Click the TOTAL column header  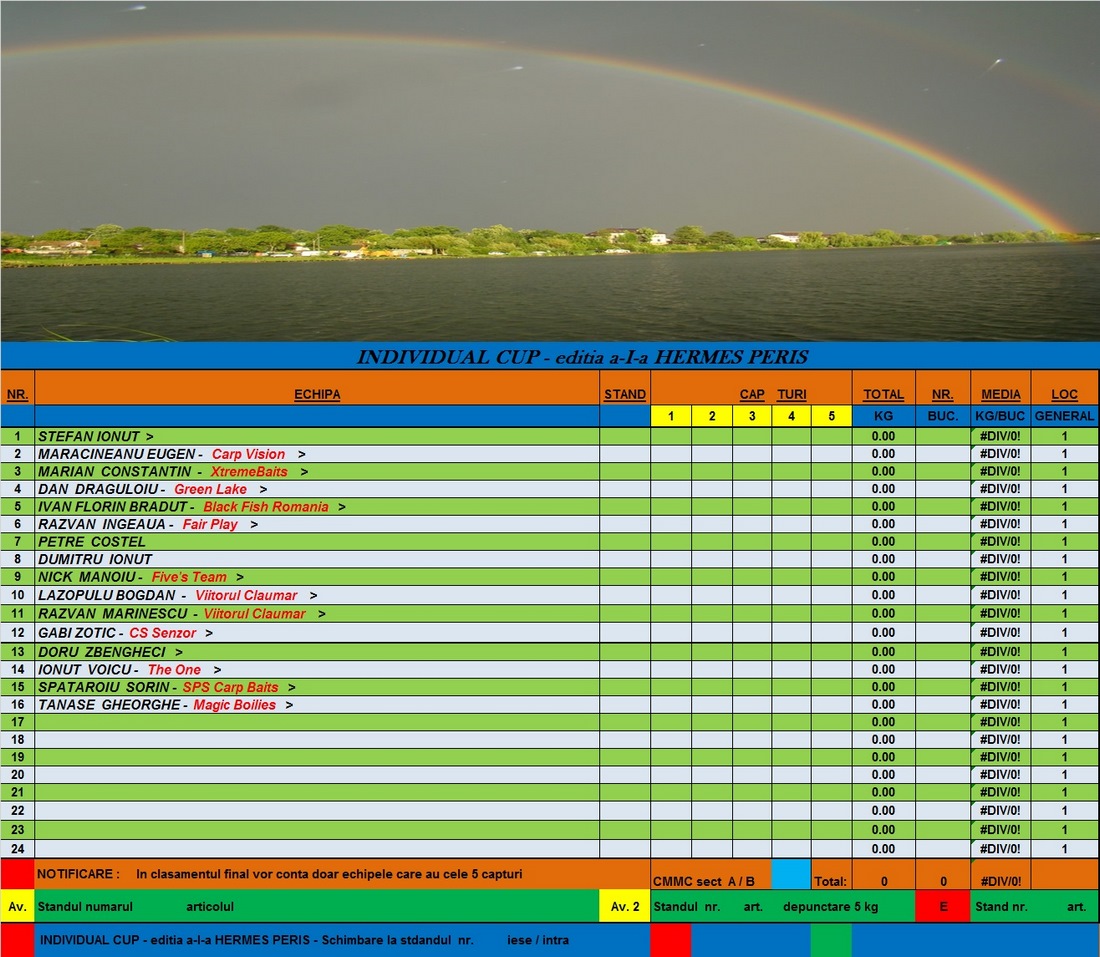(x=883, y=395)
